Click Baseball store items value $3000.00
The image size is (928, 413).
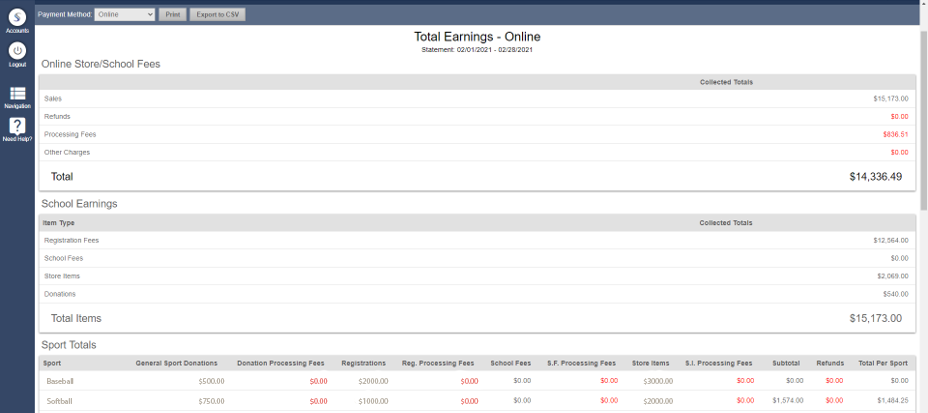point(658,381)
